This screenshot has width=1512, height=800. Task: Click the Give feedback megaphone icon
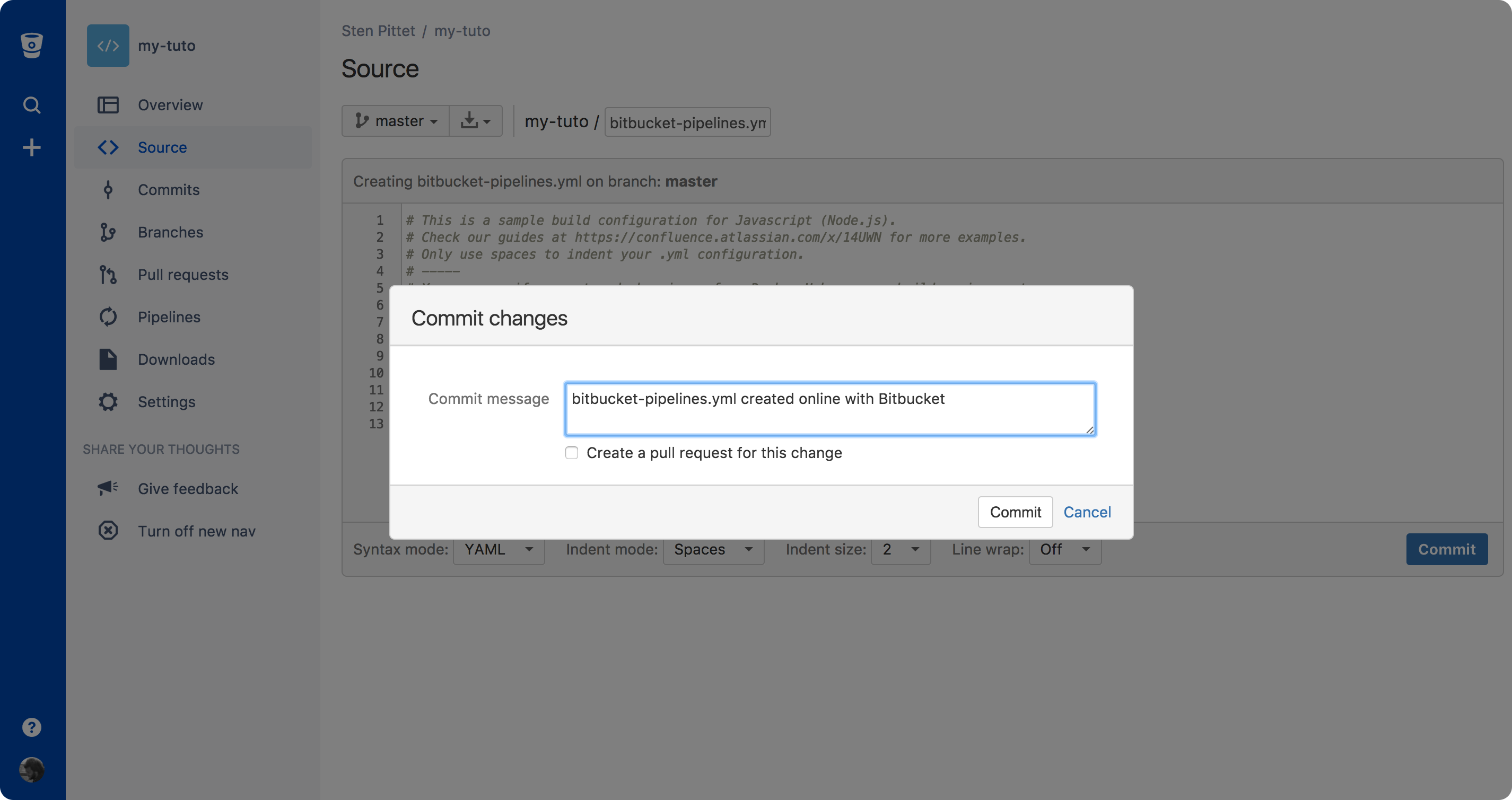point(108,489)
